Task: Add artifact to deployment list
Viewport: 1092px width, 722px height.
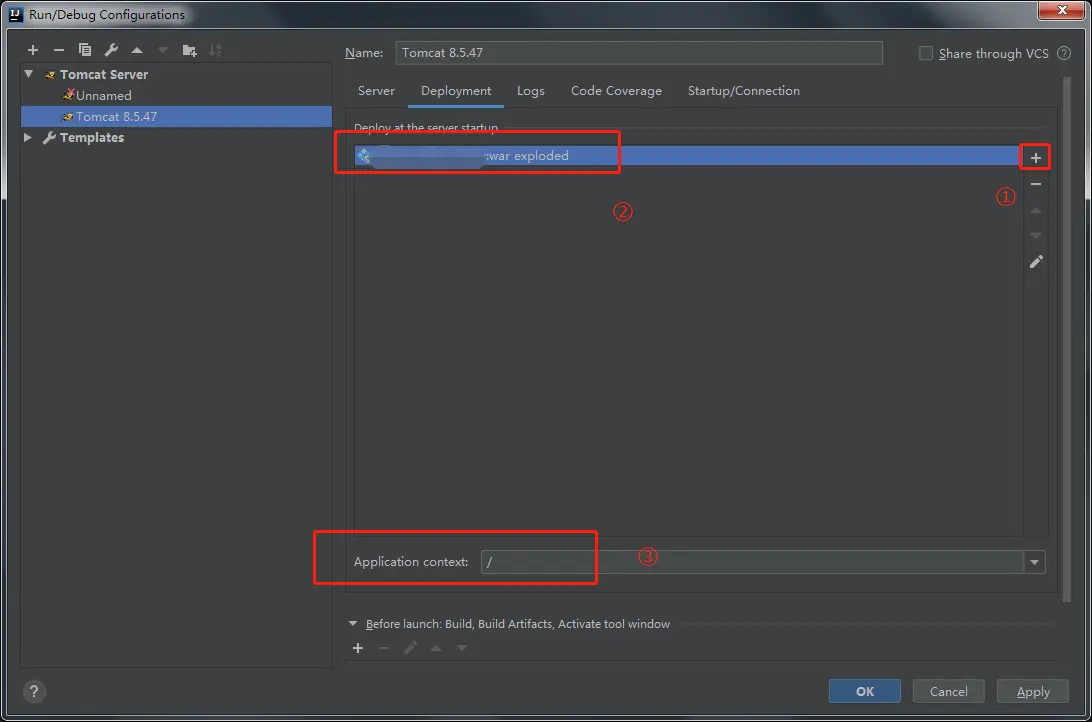Action: point(1036,158)
